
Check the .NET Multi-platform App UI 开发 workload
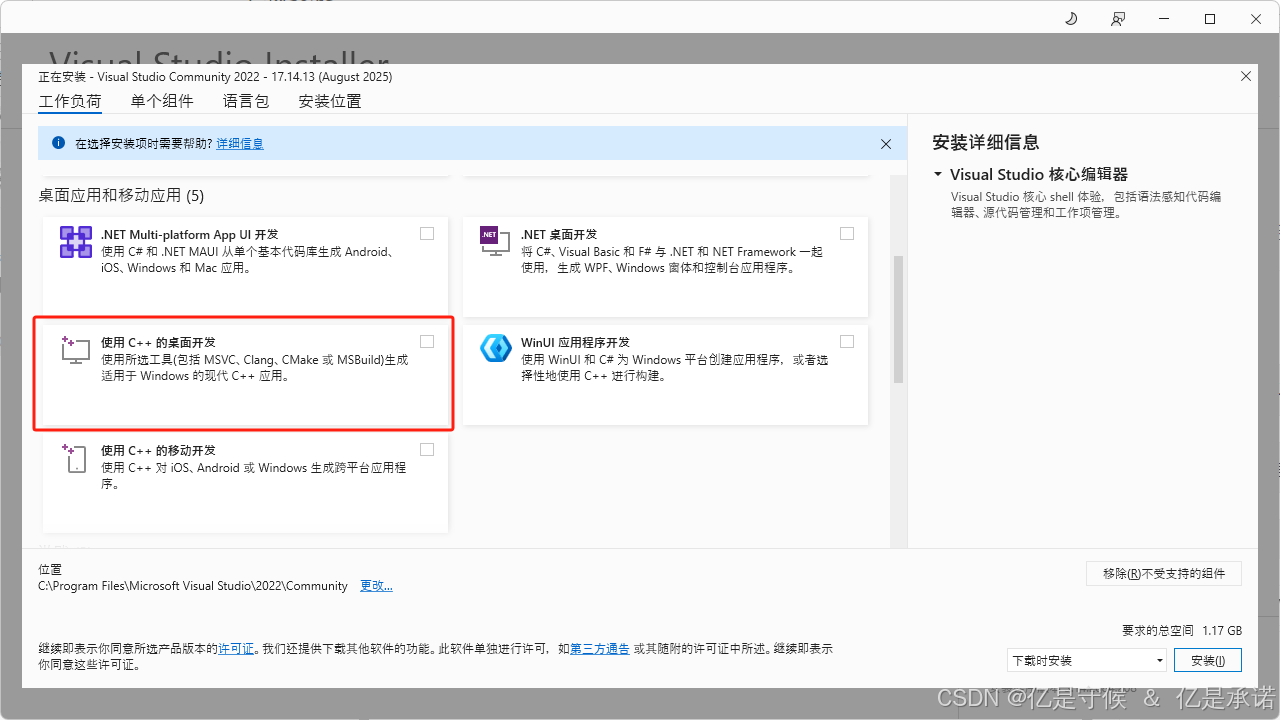tap(427, 233)
